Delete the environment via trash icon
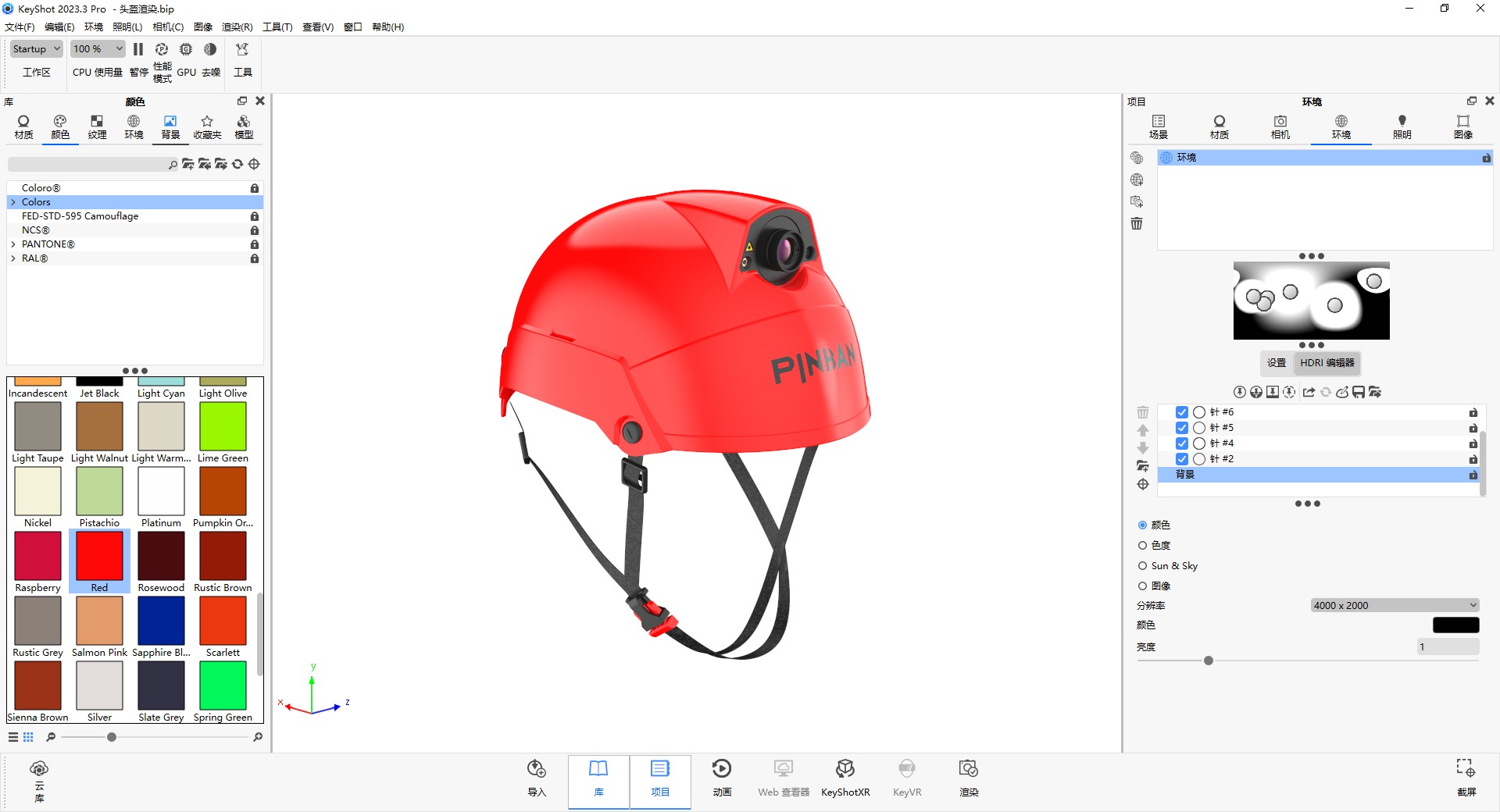Image resolution: width=1500 pixels, height=812 pixels. [1137, 223]
